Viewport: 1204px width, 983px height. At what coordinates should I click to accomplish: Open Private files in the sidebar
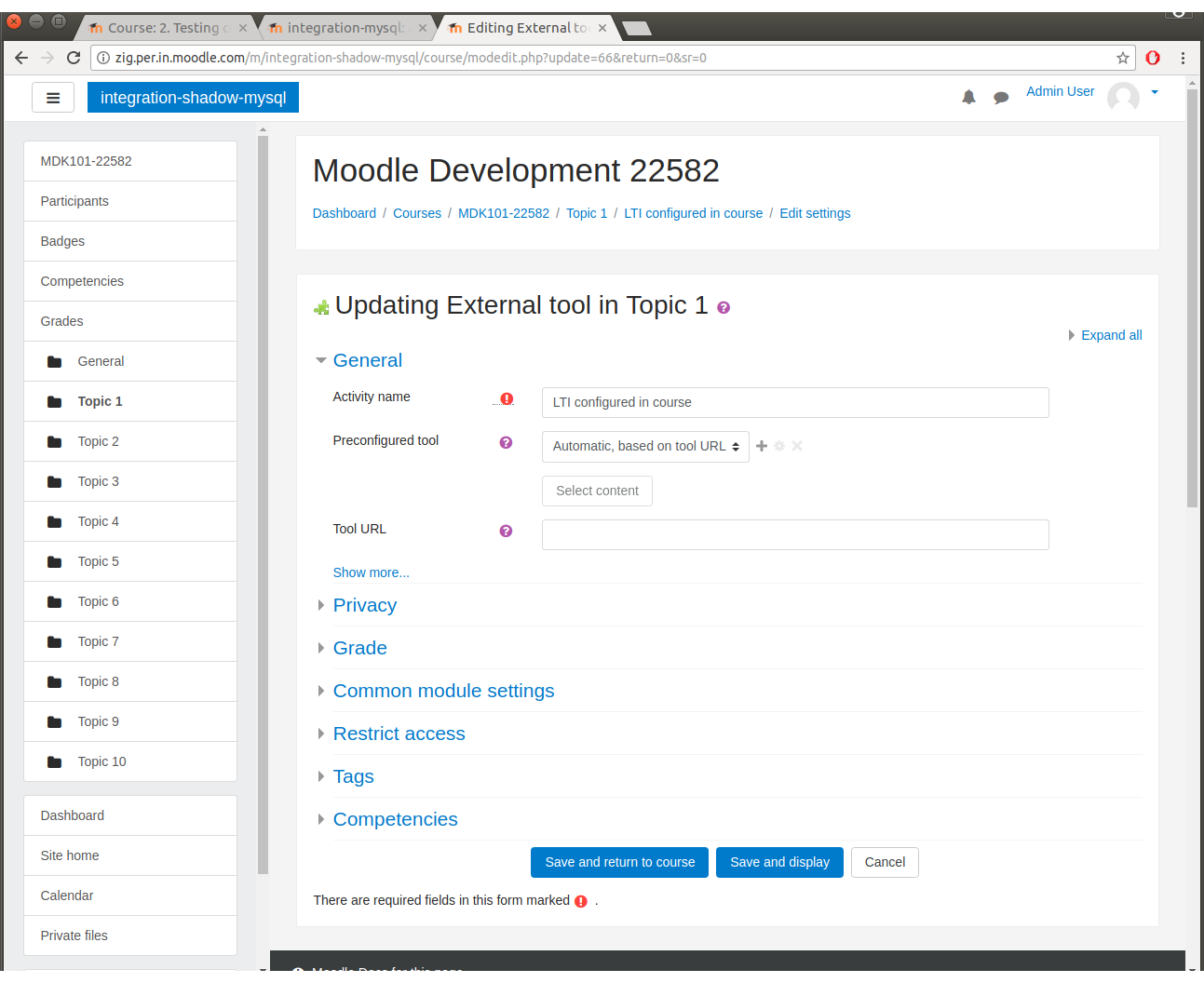[x=130, y=936]
